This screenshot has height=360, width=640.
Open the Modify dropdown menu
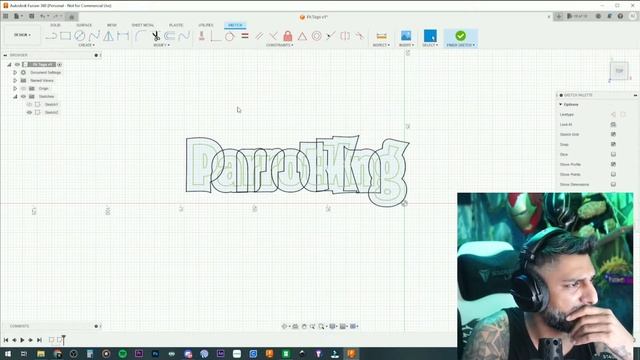(x=161, y=45)
